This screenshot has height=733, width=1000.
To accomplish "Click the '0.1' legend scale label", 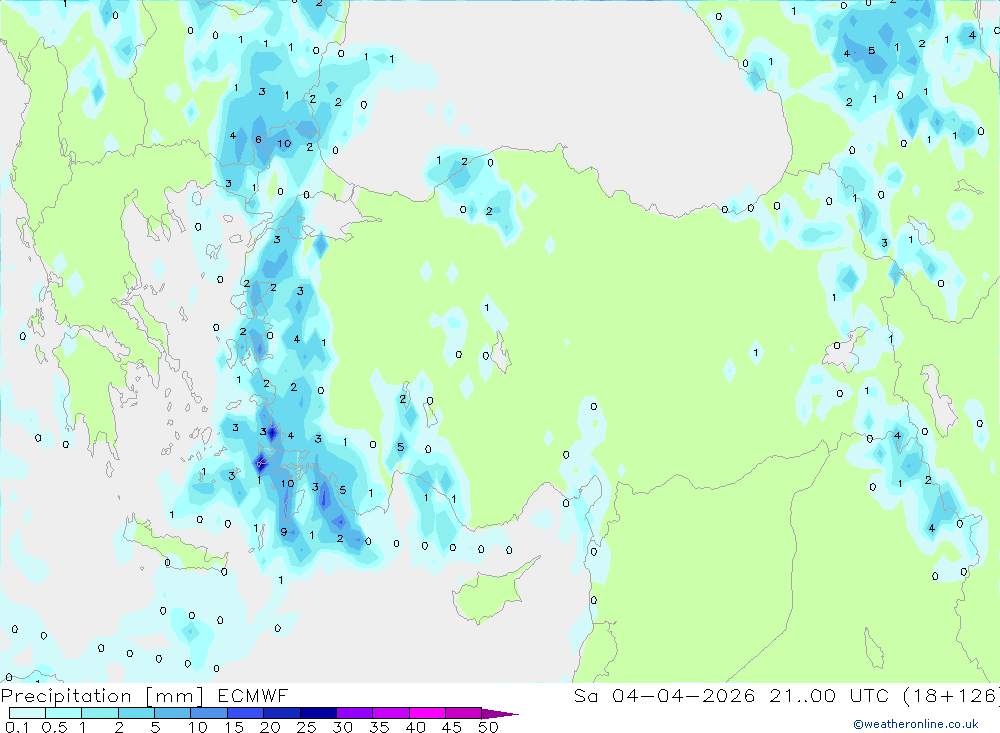I will pos(17,727).
